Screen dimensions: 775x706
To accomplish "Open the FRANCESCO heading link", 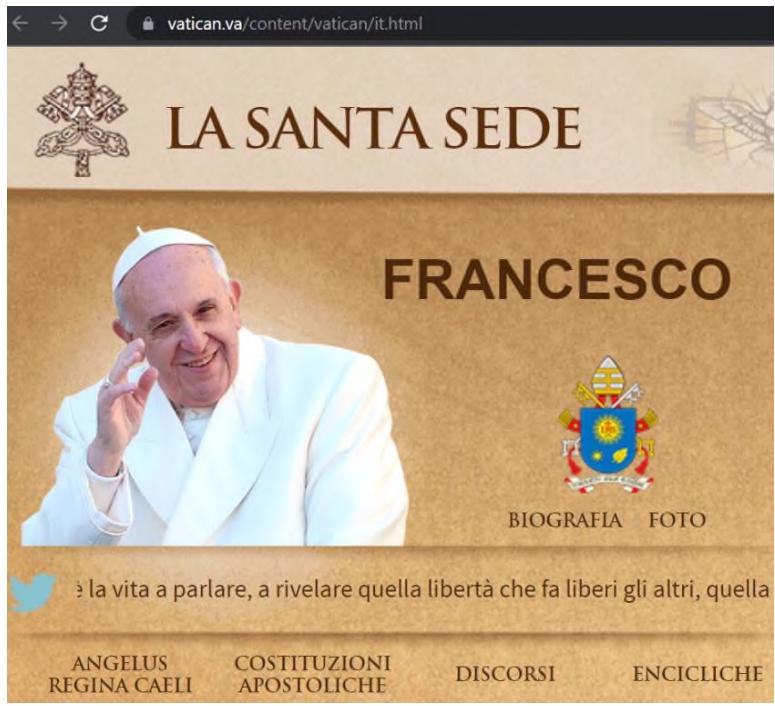I will [x=556, y=279].
